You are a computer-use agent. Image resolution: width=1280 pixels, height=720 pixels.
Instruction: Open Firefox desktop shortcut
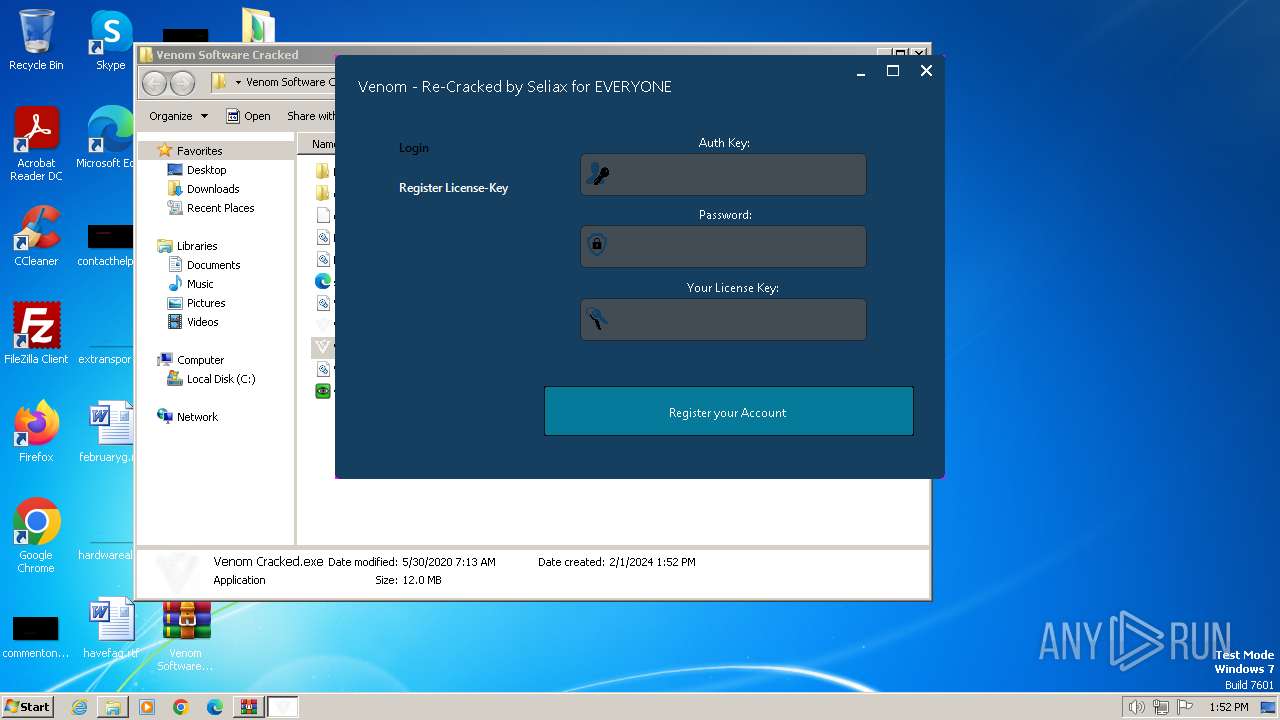click(x=36, y=431)
